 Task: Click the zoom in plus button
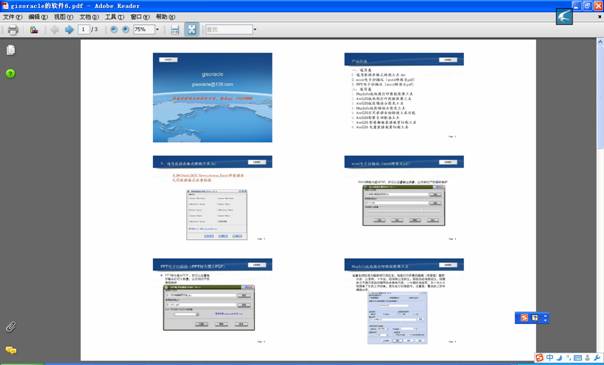pyautogui.click(x=126, y=29)
